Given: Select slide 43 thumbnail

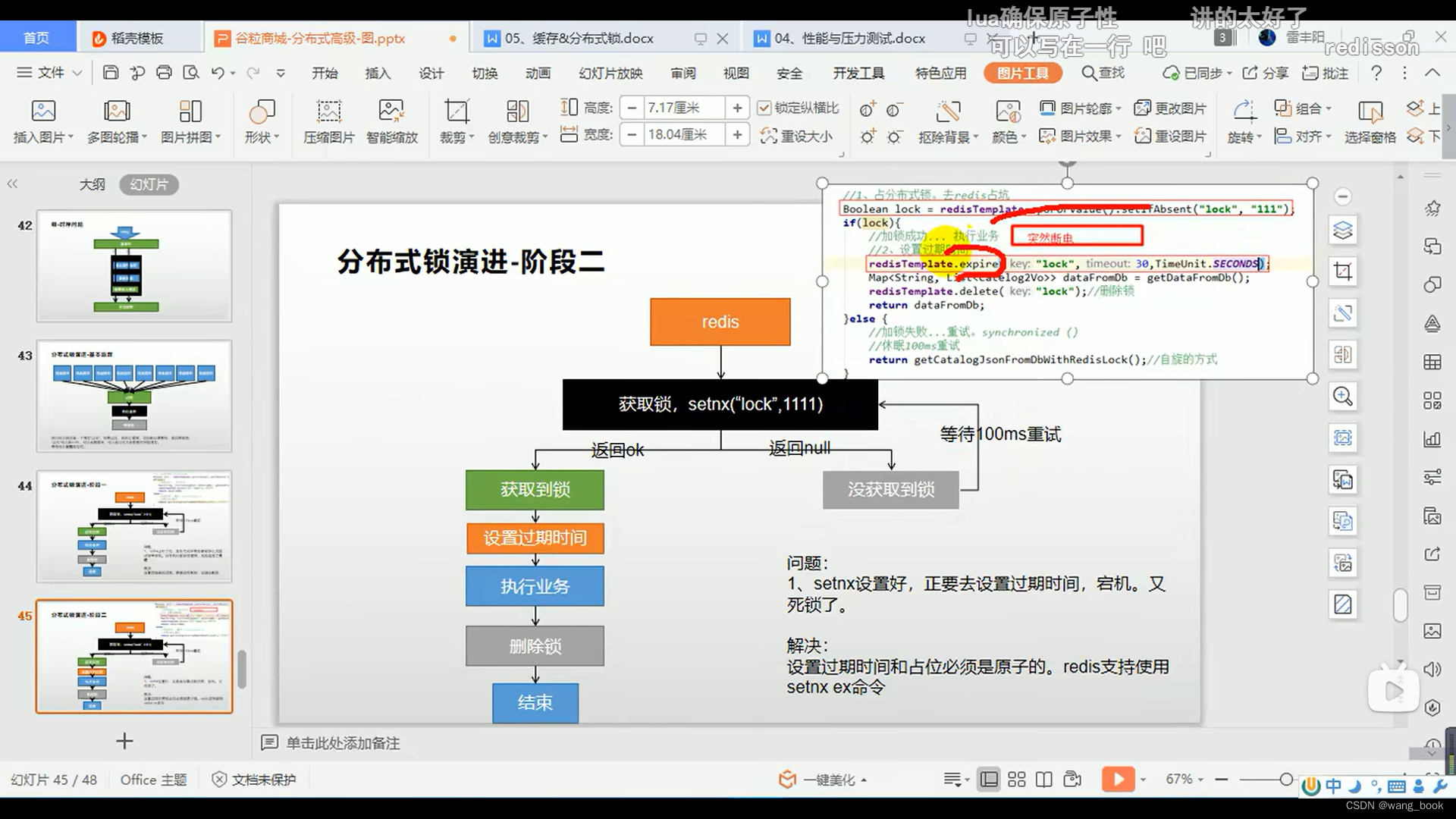Looking at the screenshot, I should pos(134,396).
